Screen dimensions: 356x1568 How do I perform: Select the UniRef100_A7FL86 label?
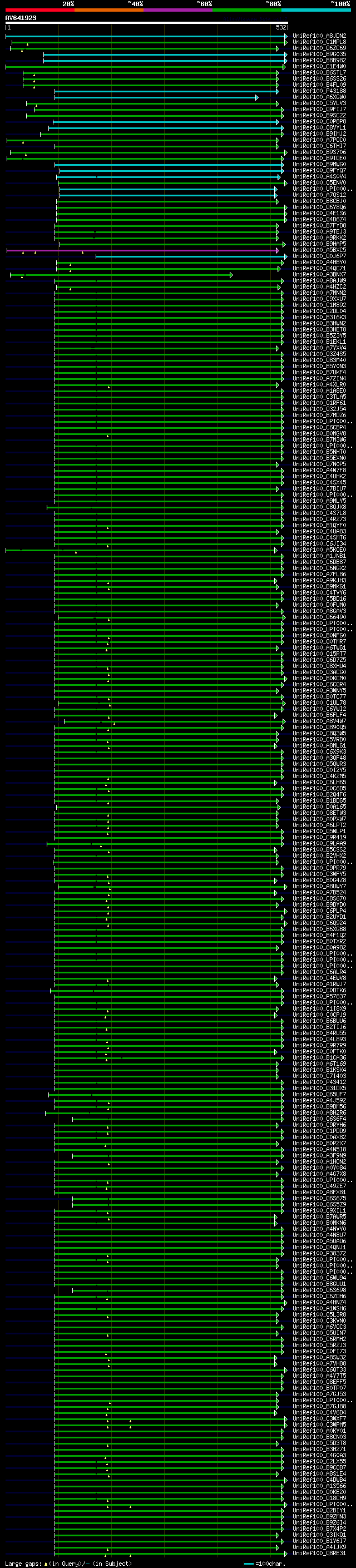pyautogui.click(x=319, y=574)
